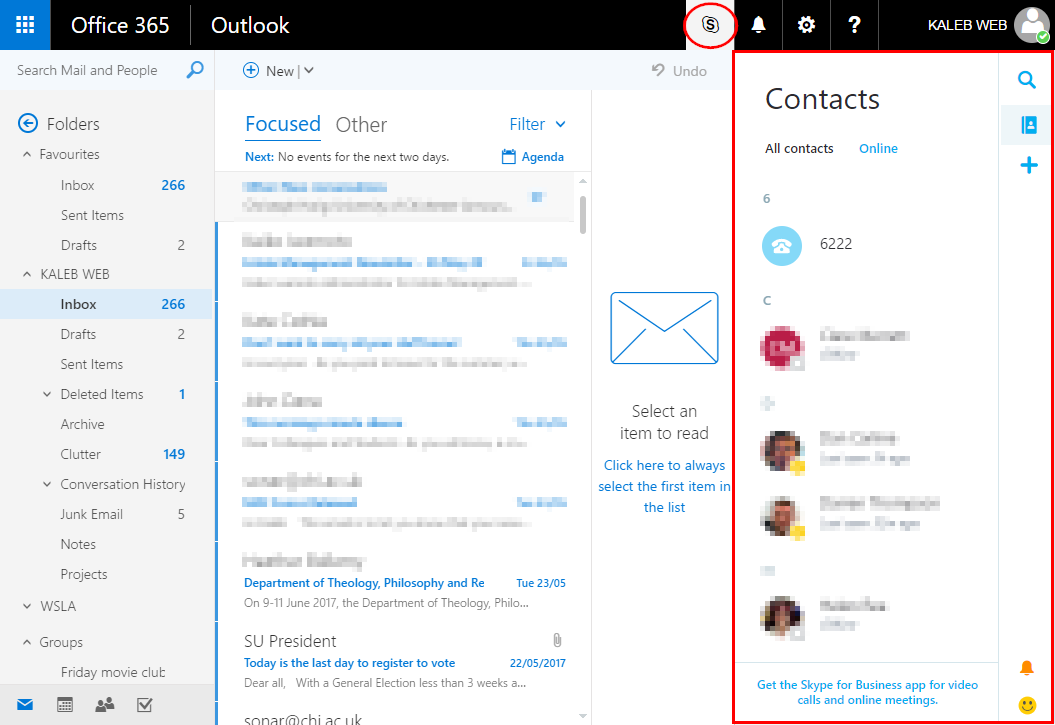Click the message list scrollbar thumb
1055x725 pixels.
point(583,215)
